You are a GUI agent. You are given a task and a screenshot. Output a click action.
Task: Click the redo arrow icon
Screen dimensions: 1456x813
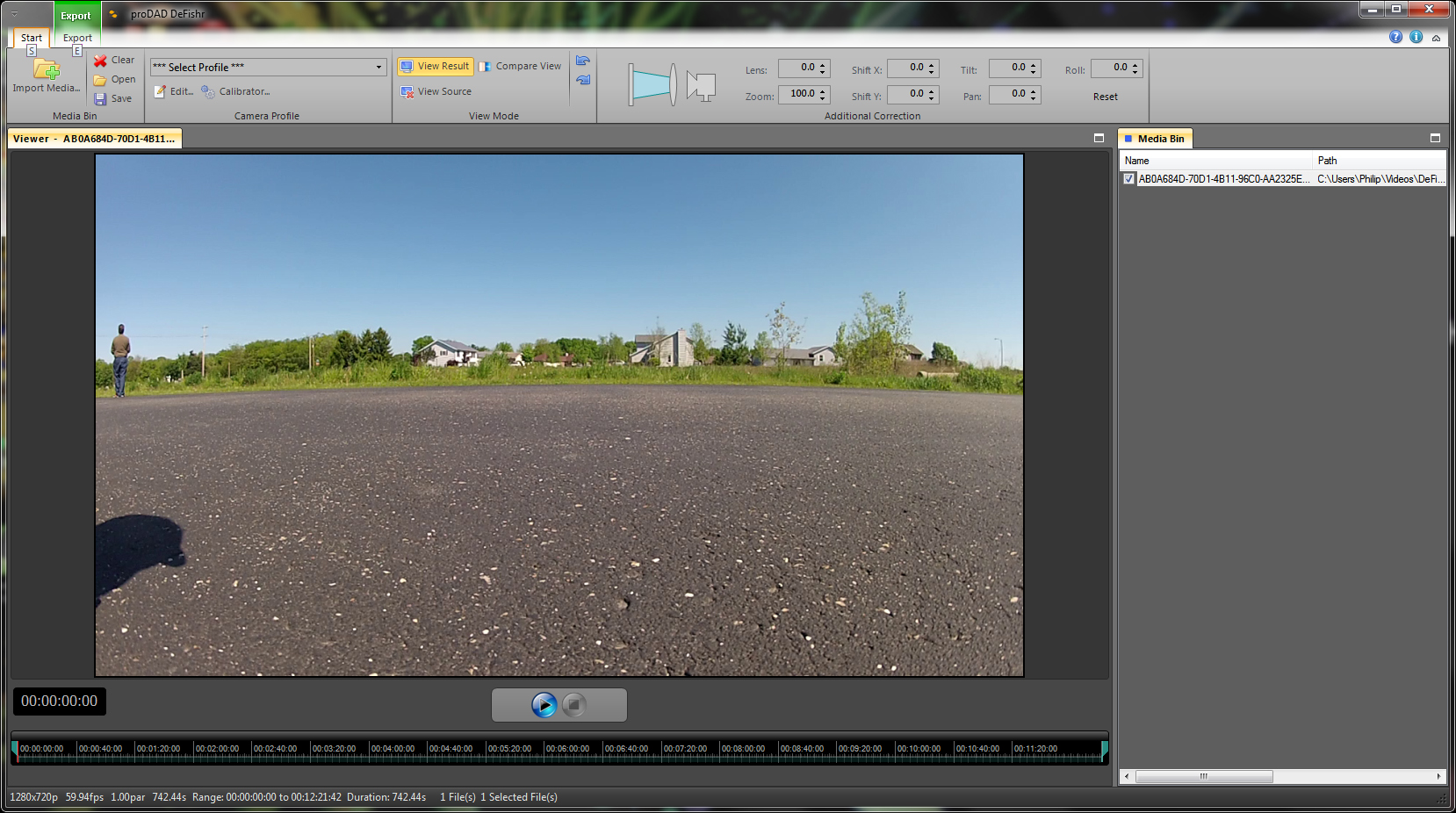coord(583,80)
